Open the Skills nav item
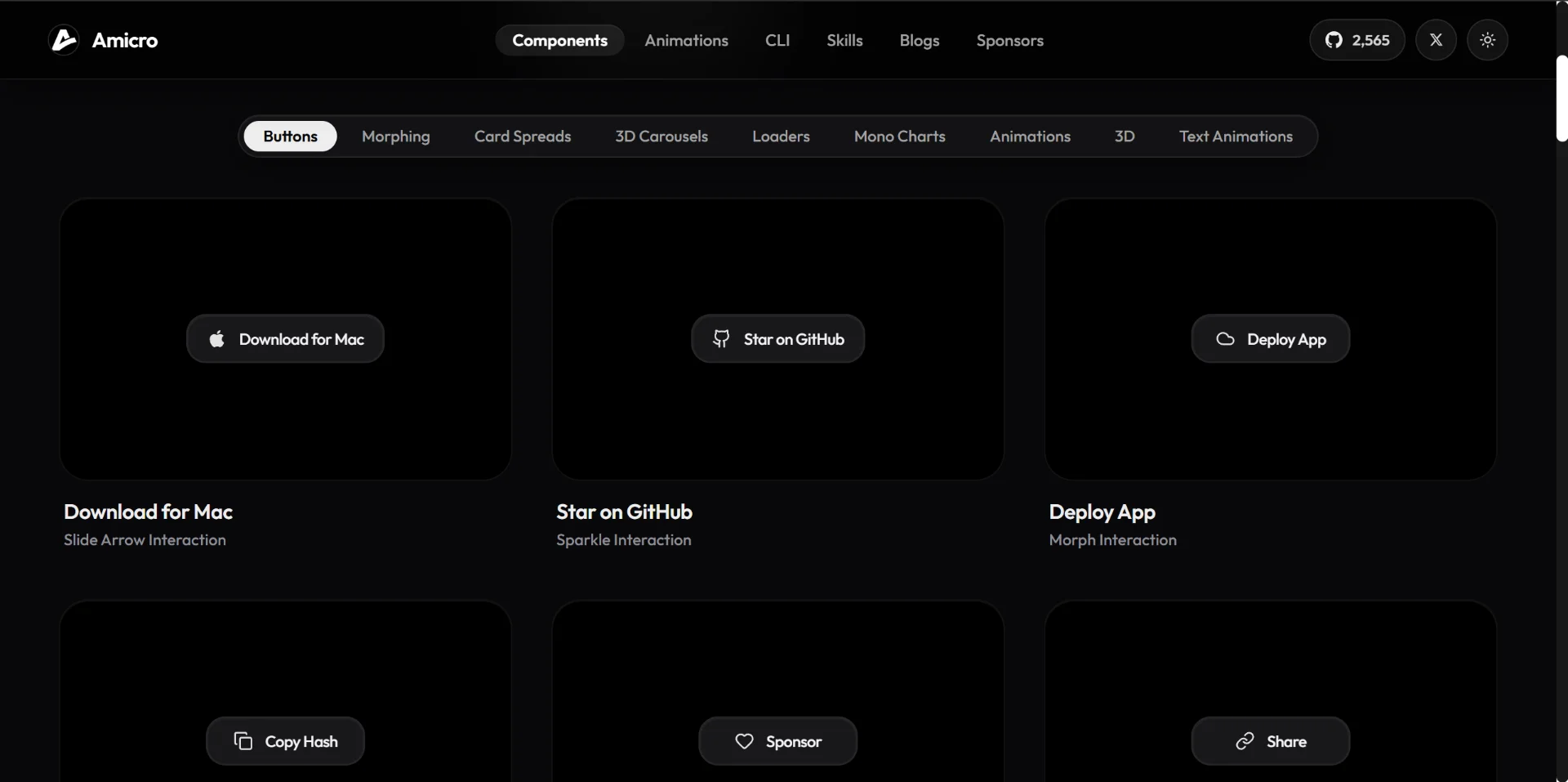Image resolution: width=1568 pixels, height=782 pixels. [844, 40]
